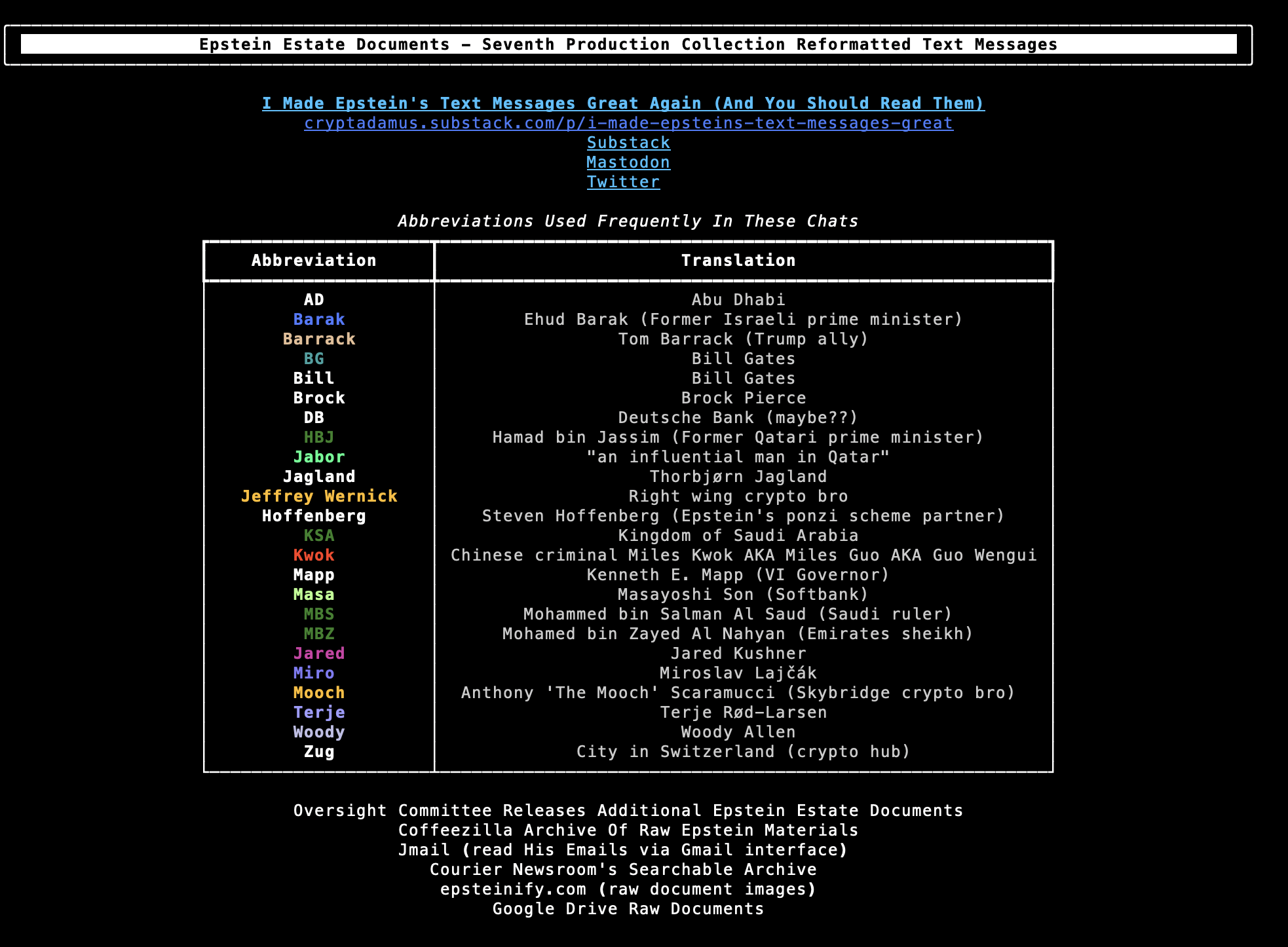Click 'Oversight Committee Releases Additional Epstein Estate Documents'
Viewport: 1288px width, 947px height.
click(628, 811)
